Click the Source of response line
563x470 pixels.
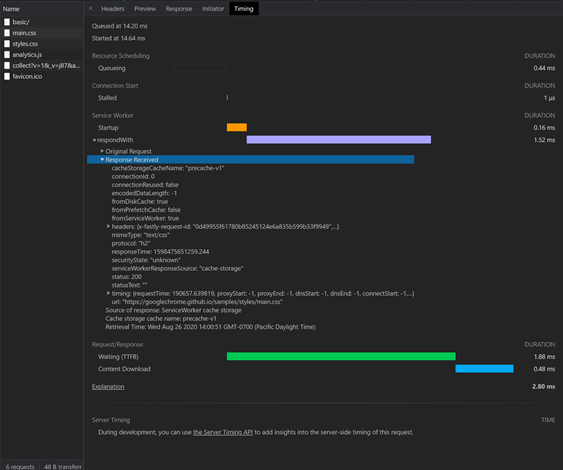[x=173, y=310]
